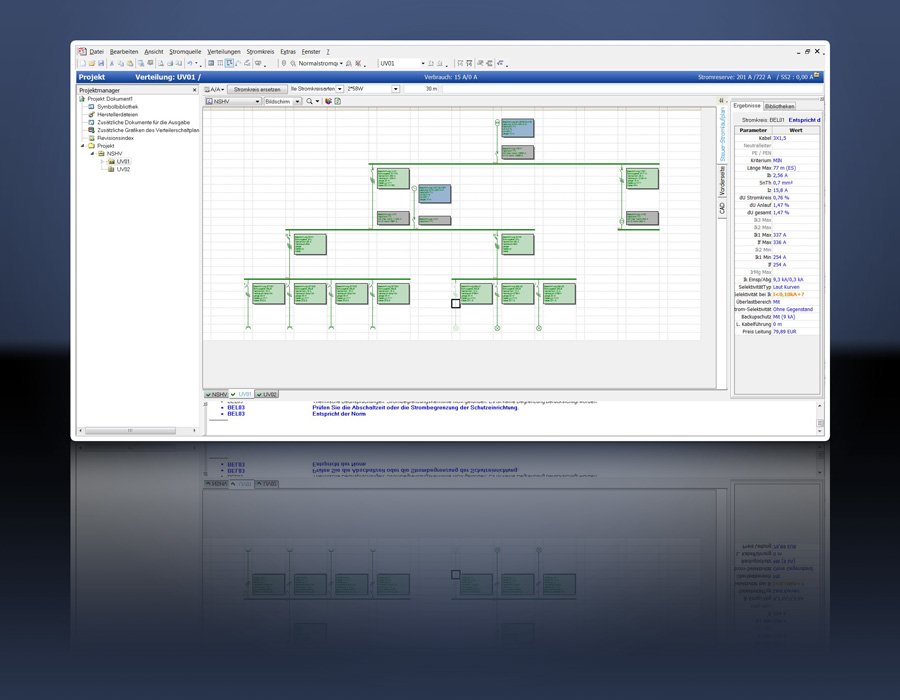The width and height of the screenshot is (900, 700).
Task: Open the Stromkreisarten dropdown
Action: (340, 89)
